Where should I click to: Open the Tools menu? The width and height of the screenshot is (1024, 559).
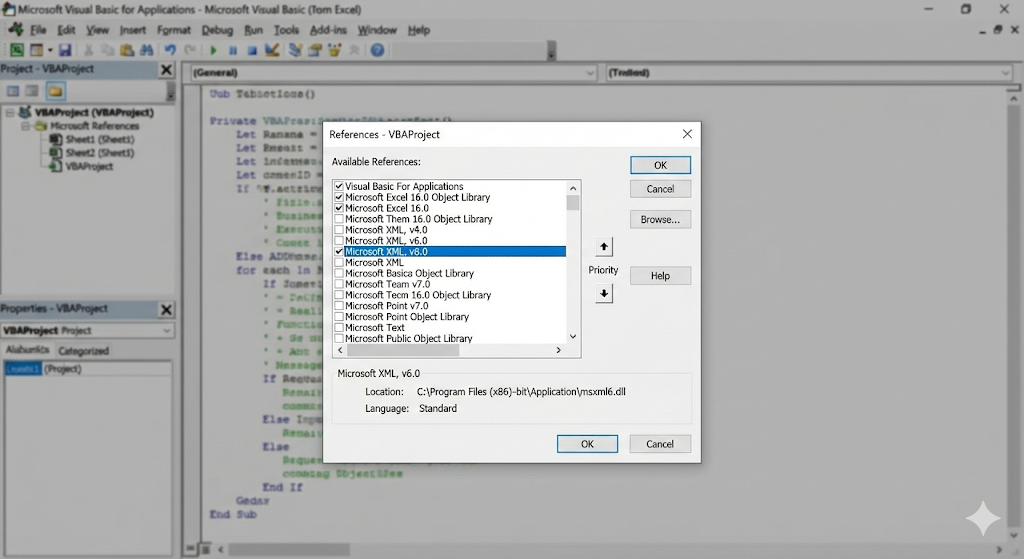pyautogui.click(x=286, y=30)
